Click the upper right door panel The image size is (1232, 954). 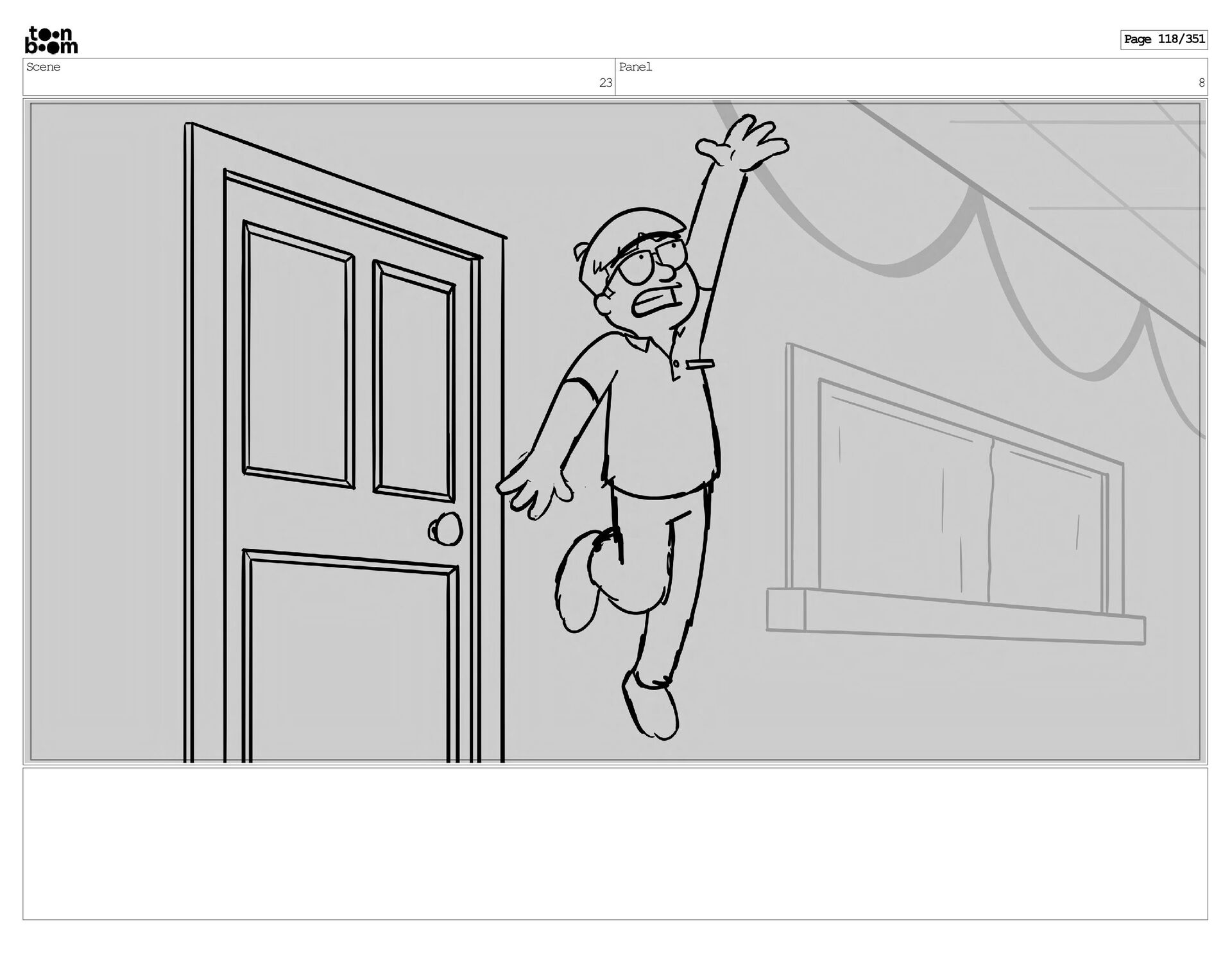[414, 382]
